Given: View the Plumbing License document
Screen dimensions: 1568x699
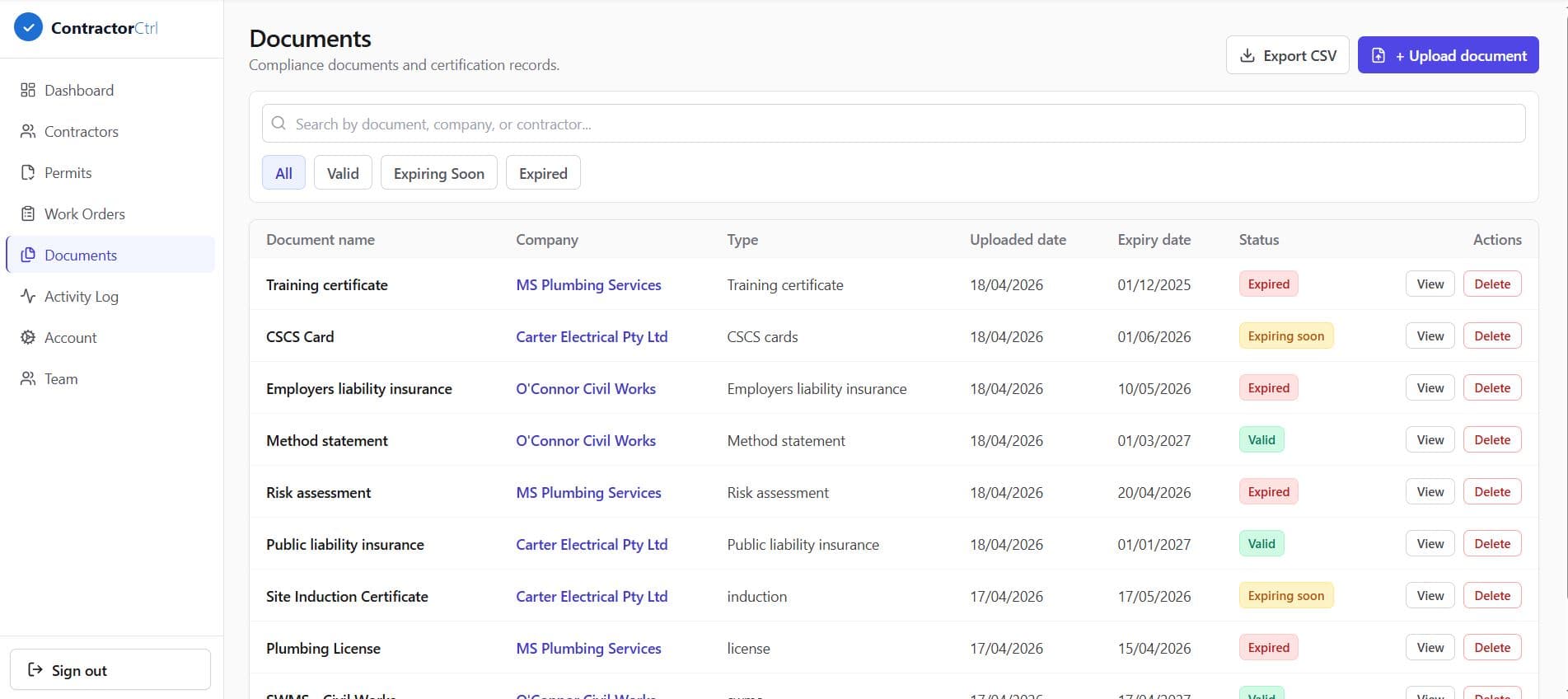Looking at the screenshot, I should pyautogui.click(x=1430, y=647).
